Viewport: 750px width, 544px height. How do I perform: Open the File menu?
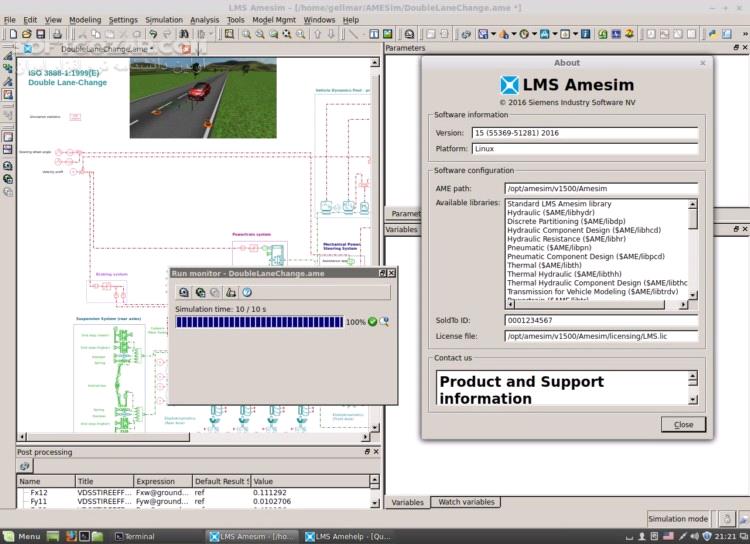click(x=10, y=20)
